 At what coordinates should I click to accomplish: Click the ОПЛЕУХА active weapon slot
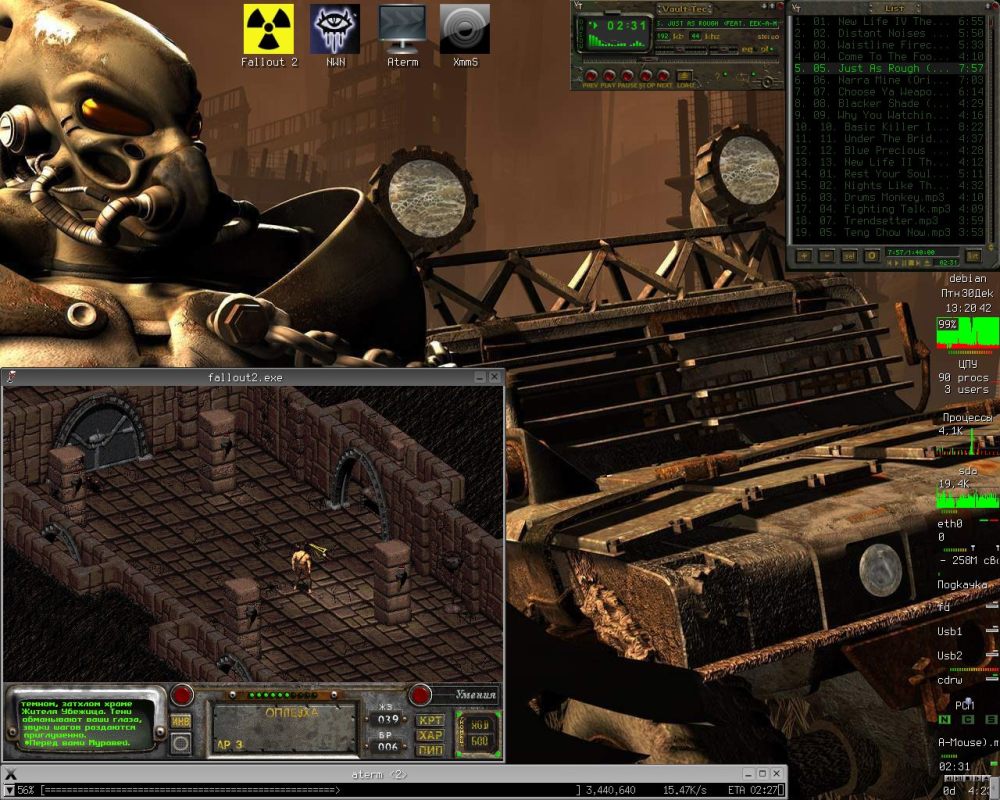pos(284,729)
